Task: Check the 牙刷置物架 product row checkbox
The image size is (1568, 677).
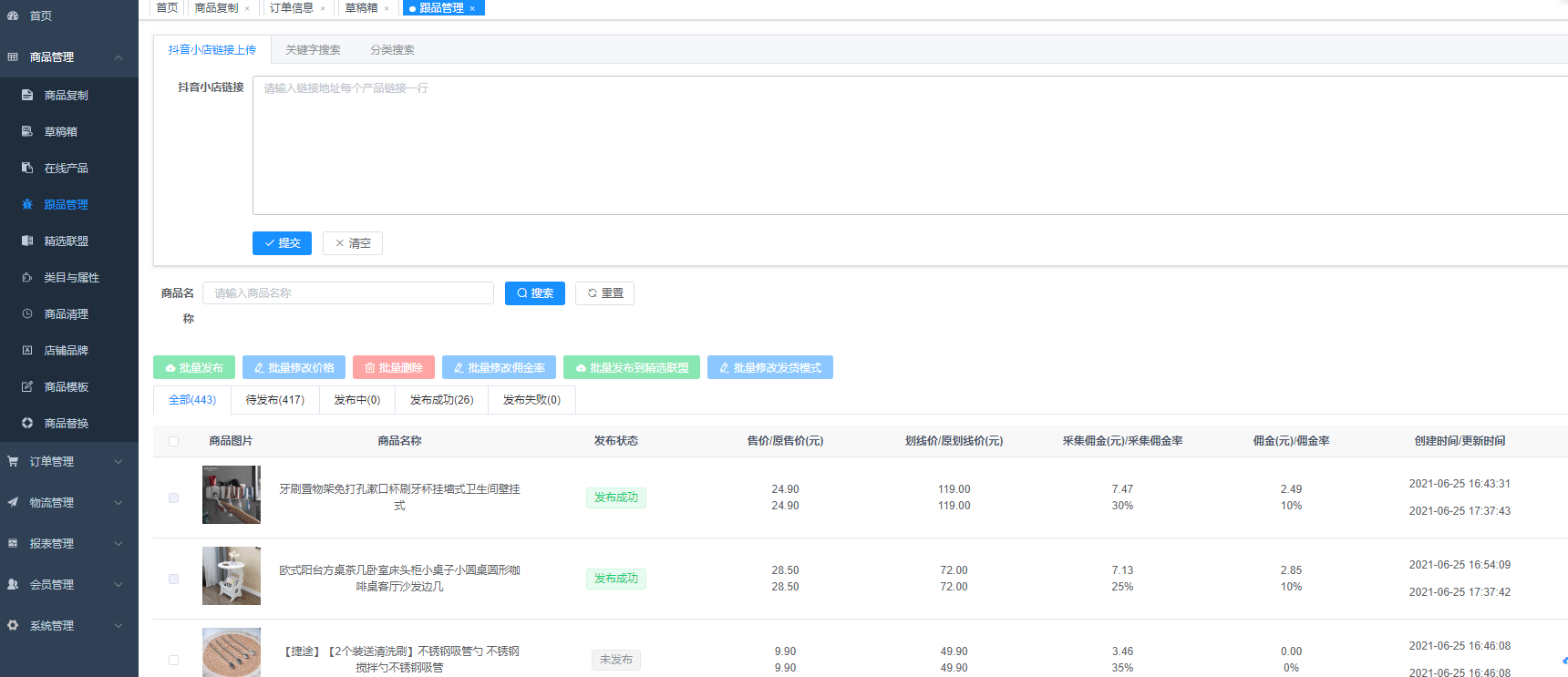Action: tap(173, 497)
